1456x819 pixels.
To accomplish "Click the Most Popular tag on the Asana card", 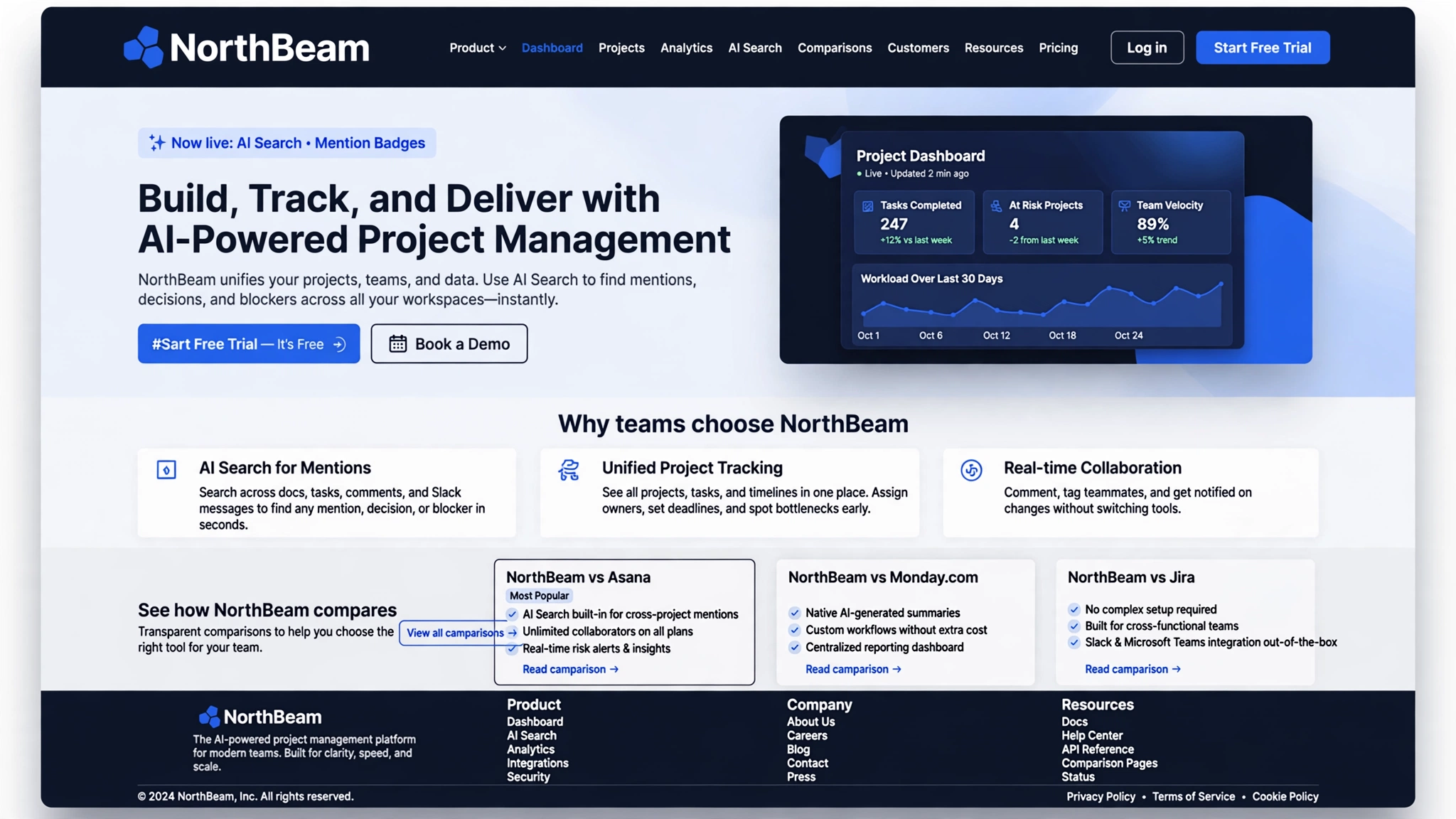I will click(x=539, y=596).
